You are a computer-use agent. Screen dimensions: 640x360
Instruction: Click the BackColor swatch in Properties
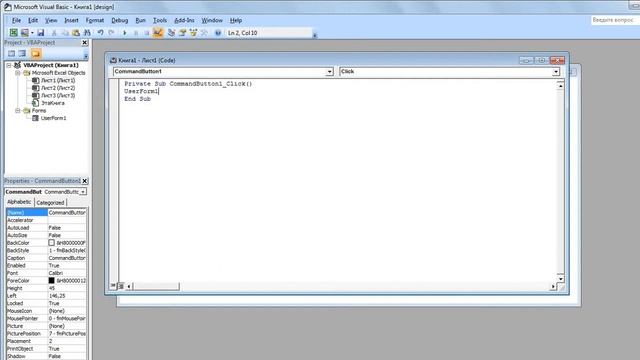click(51, 243)
